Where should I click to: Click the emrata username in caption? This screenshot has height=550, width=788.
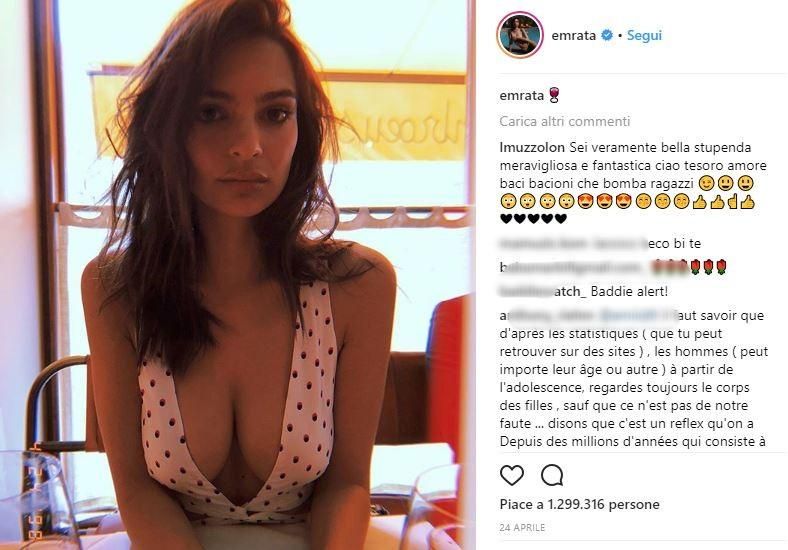click(522, 96)
